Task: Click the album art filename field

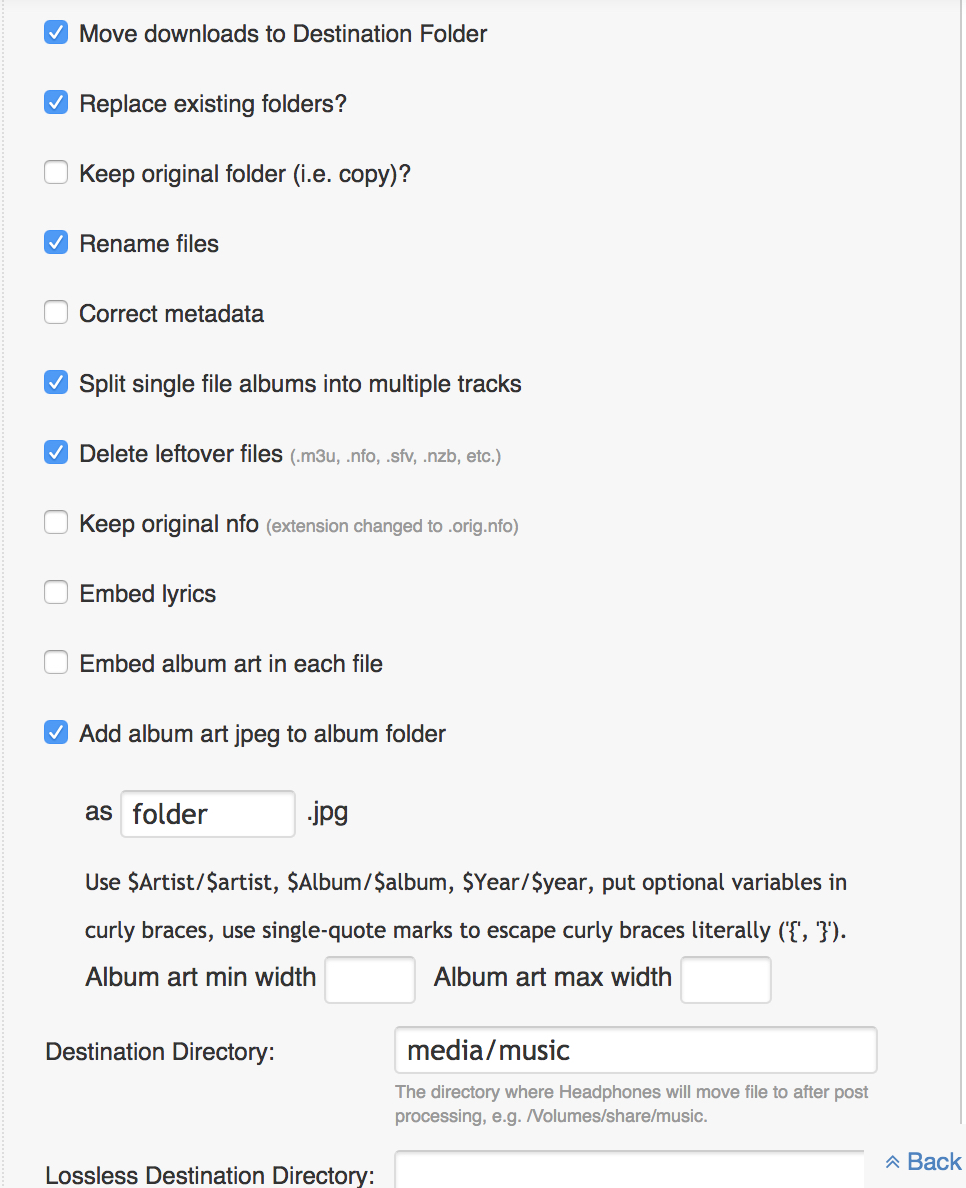Action: [207, 814]
